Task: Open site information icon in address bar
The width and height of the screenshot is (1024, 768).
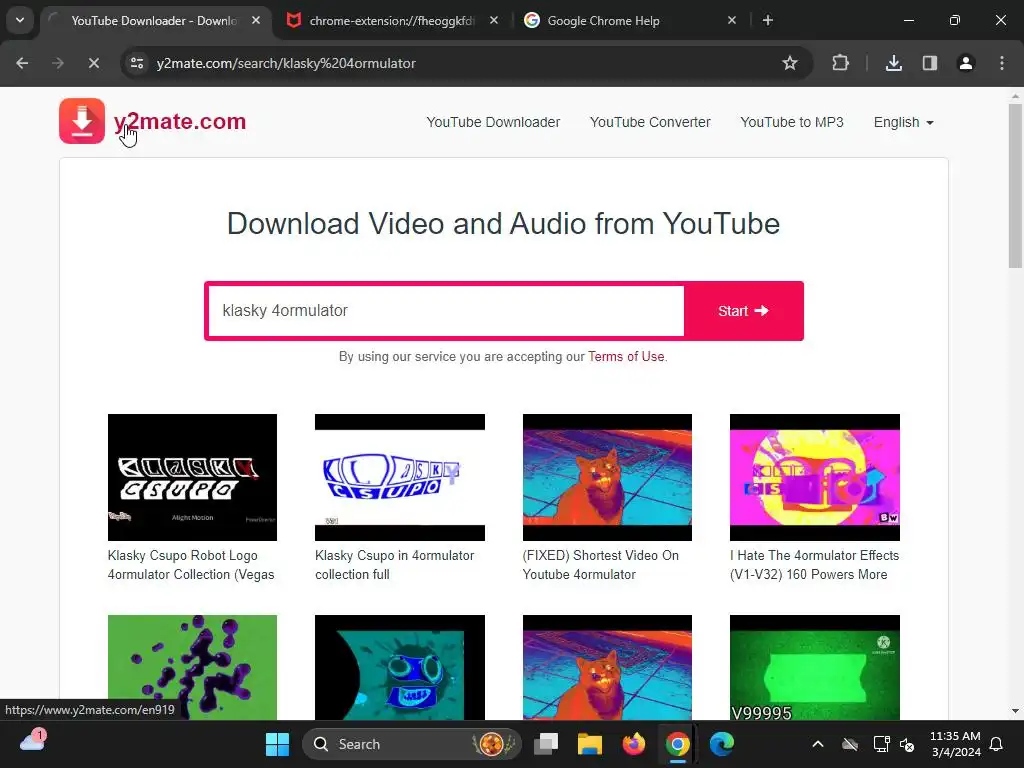Action: (x=137, y=63)
